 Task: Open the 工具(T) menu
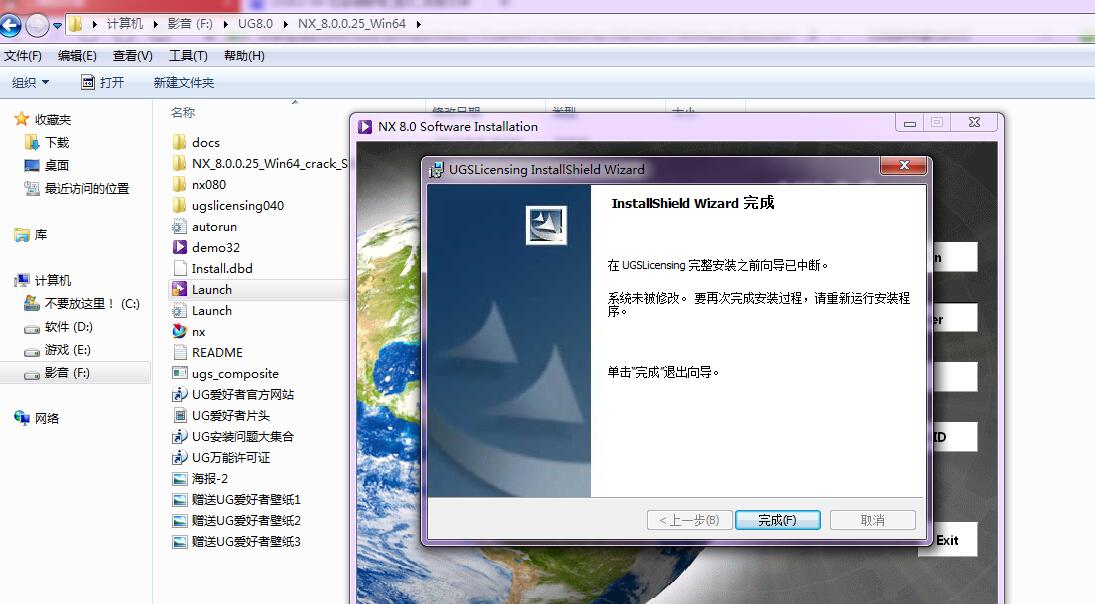(x=189, y=56)
